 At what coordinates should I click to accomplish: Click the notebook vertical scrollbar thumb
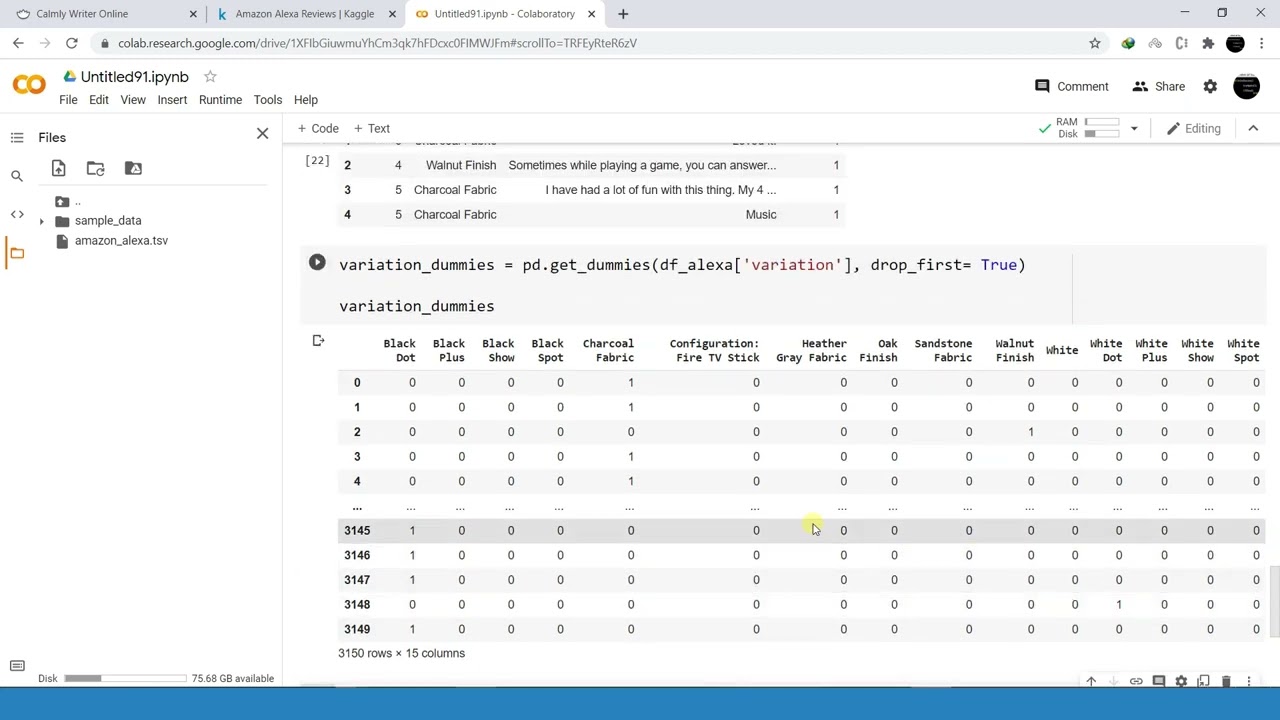(1274, 602)
